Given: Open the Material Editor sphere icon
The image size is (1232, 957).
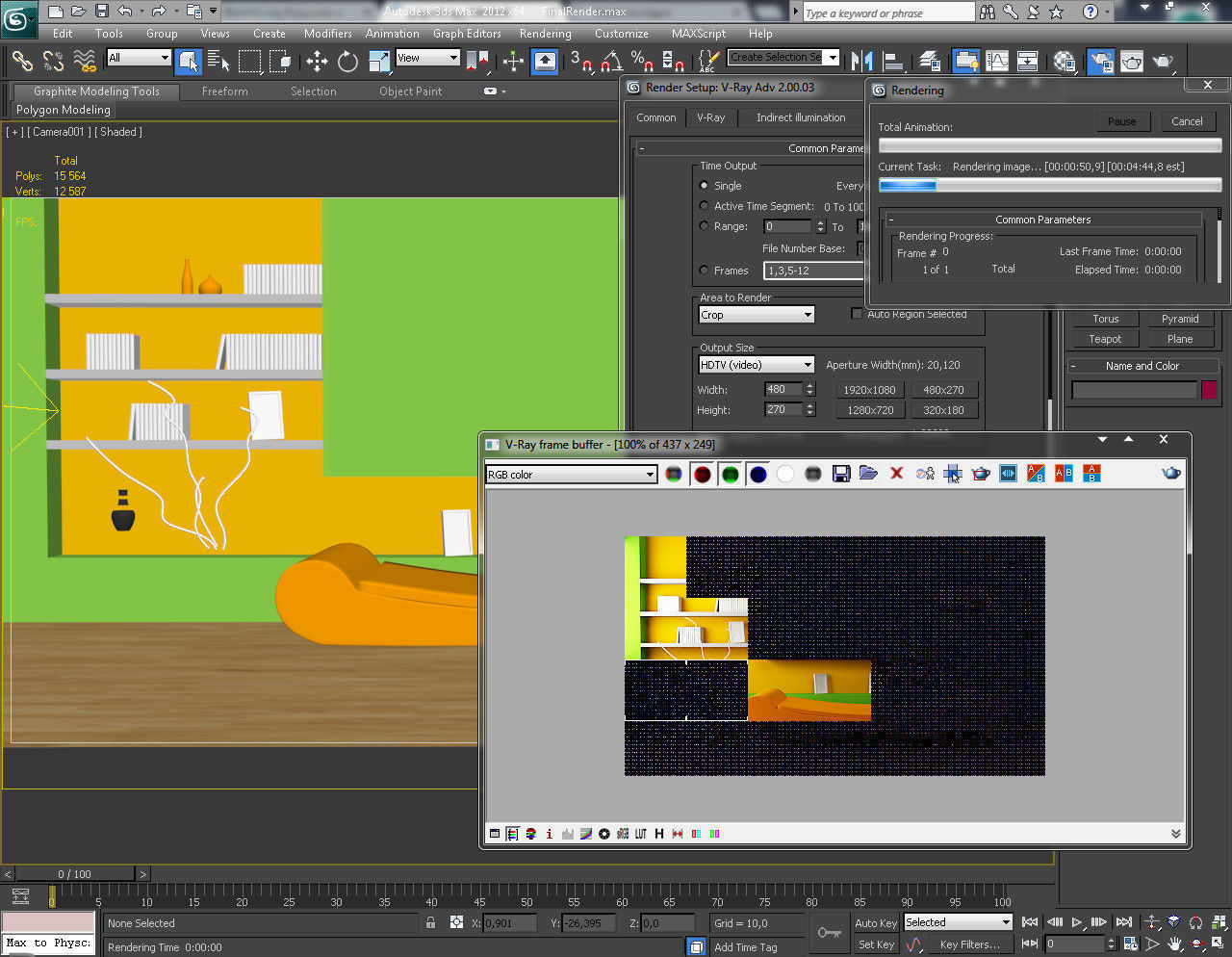Looking at the screenshot, I should pos(1064,62).
